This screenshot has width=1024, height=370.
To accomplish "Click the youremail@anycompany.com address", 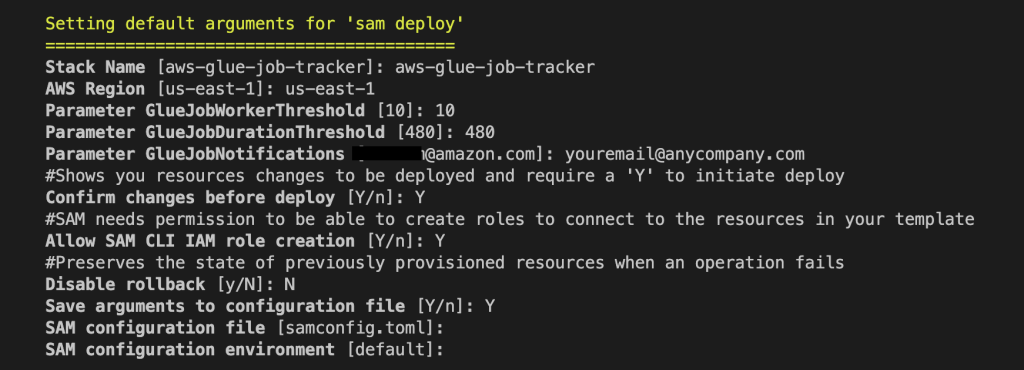I will pos(685,154).
